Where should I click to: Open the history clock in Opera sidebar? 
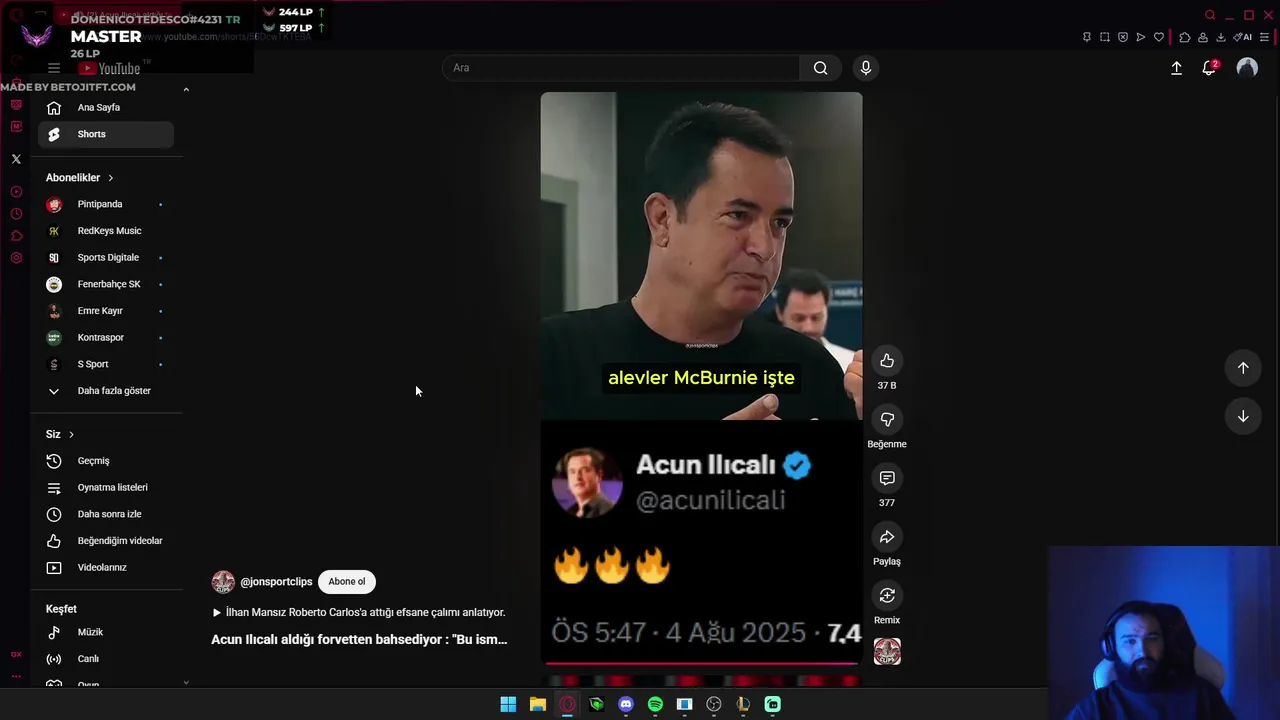pyautogui.click(x=16, y=214)
